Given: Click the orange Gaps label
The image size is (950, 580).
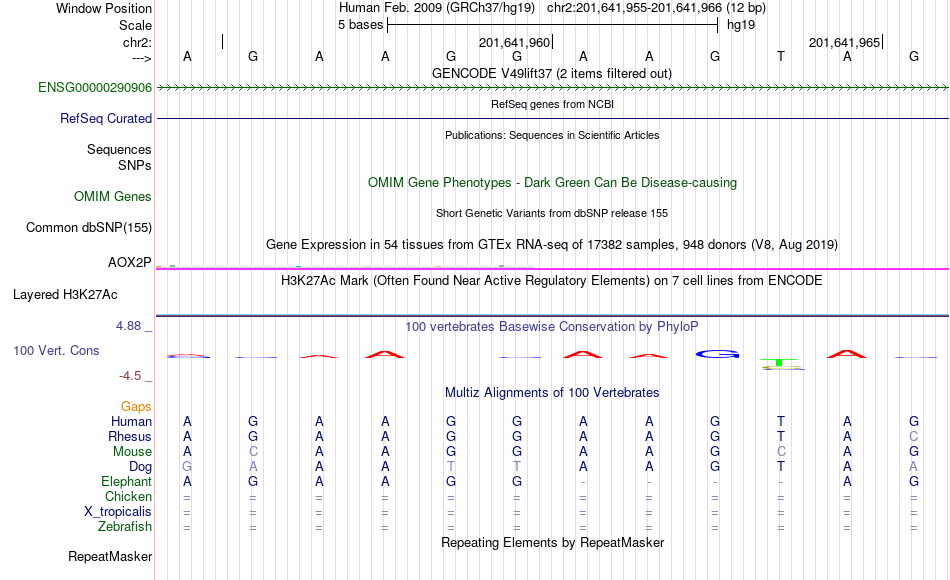Looking at the screenshot, I should point(136,407).
